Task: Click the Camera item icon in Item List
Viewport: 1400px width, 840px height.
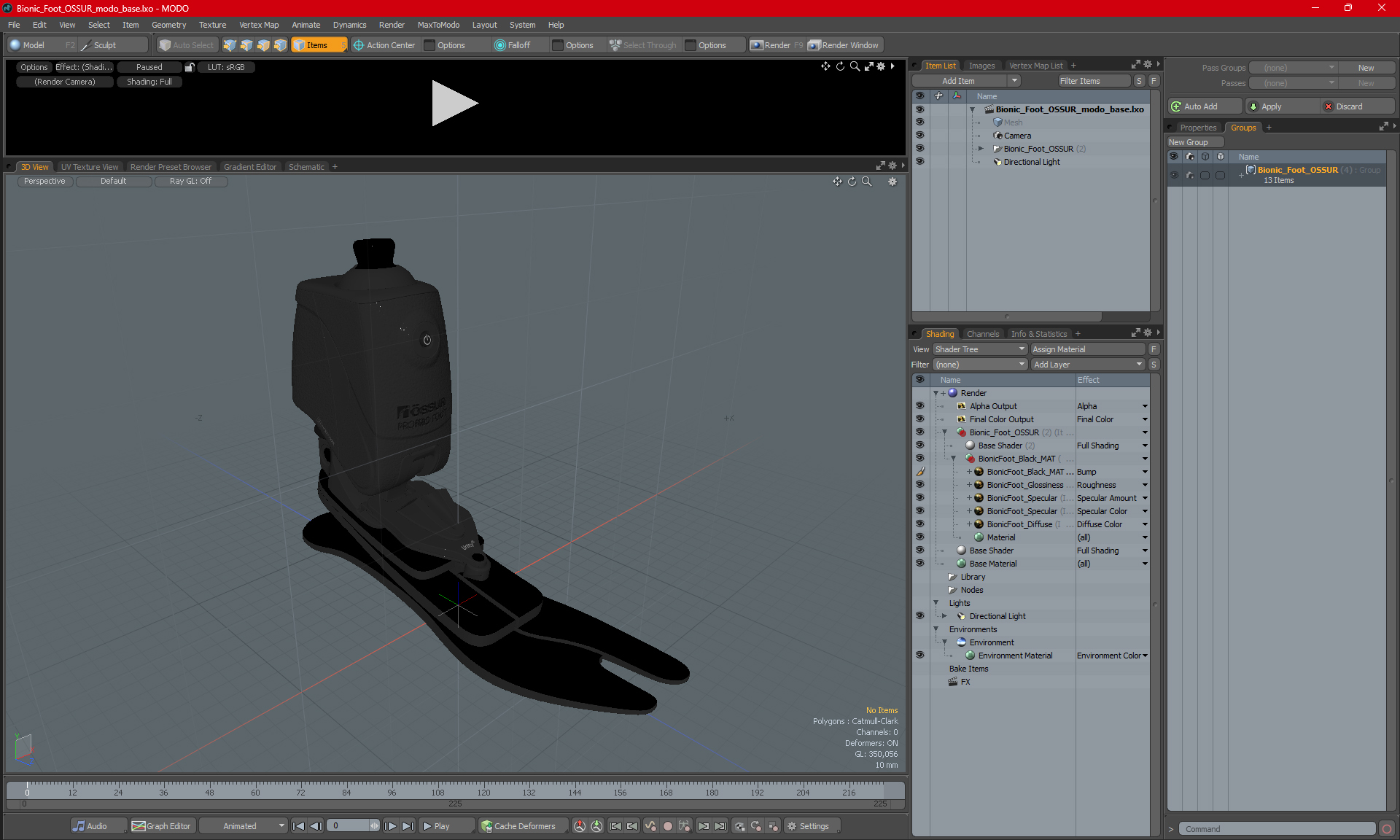Action: coord(997,136)
